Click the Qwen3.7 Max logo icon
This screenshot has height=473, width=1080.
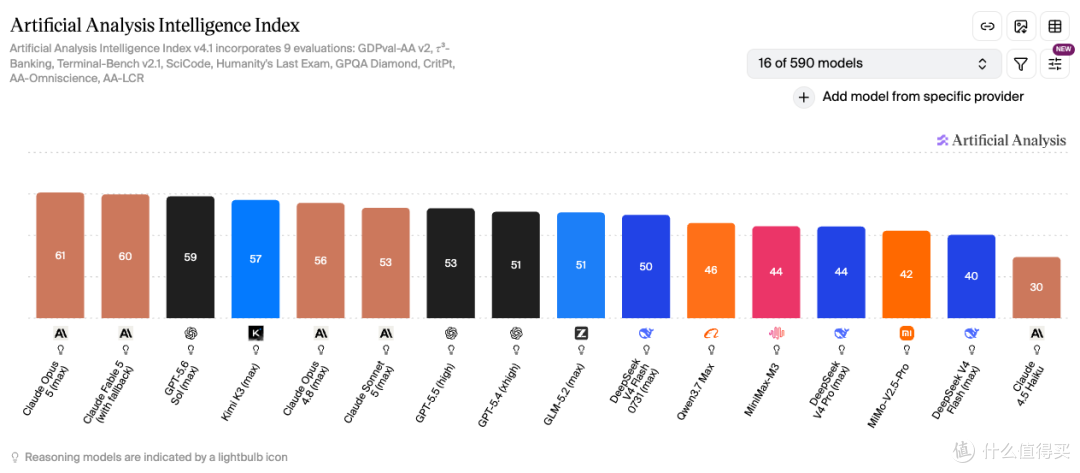tap(711, 333)
